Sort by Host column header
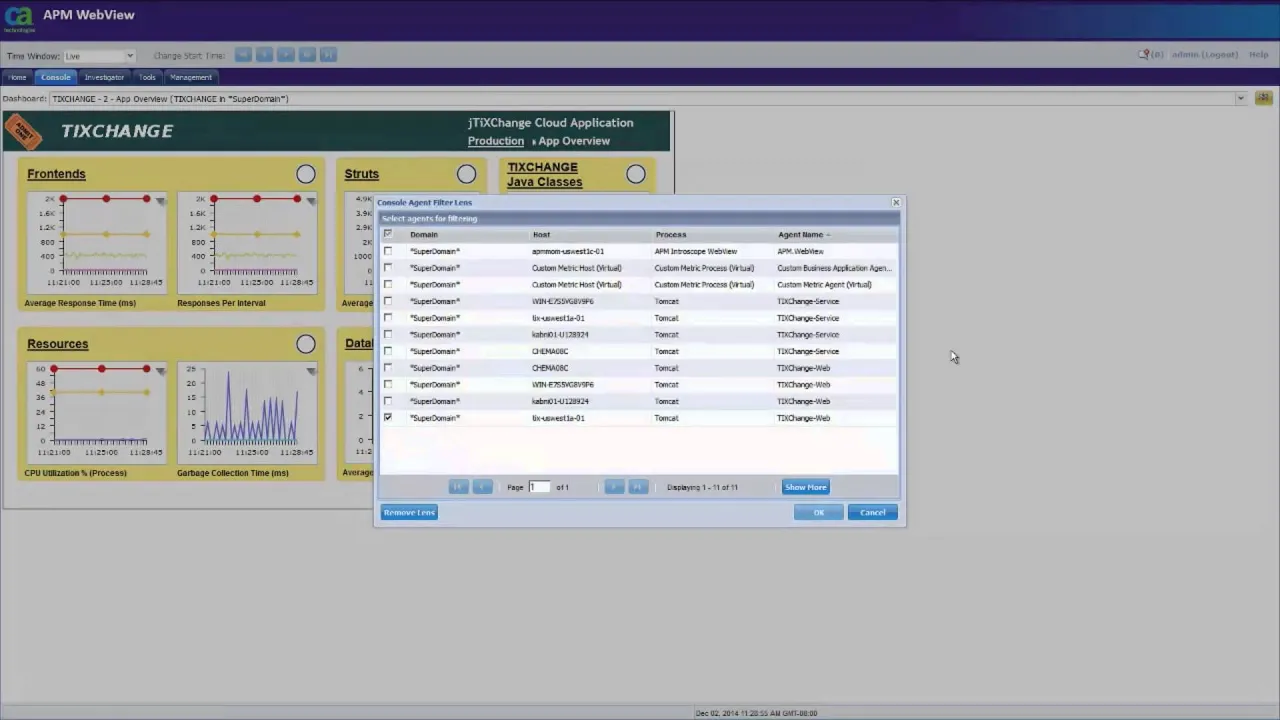Screen dimensions: 1280x720 click(x=541, y=234)
